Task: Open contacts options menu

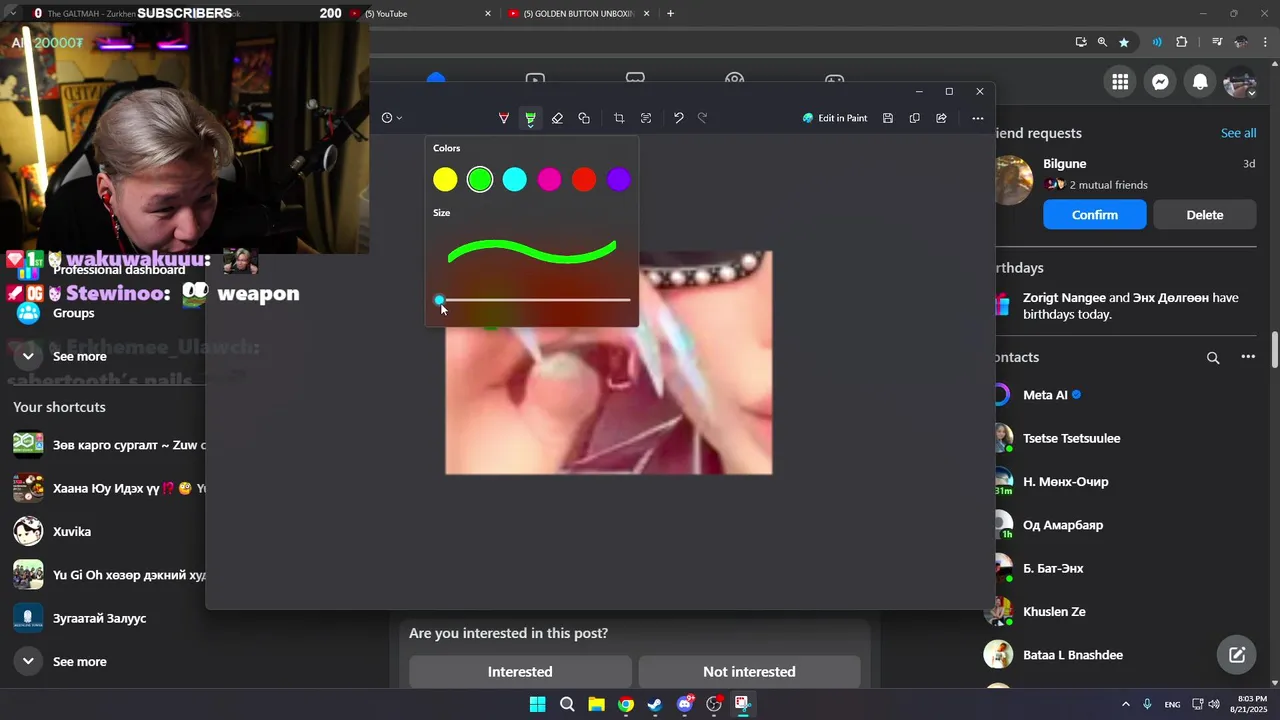Action: 1248,357
